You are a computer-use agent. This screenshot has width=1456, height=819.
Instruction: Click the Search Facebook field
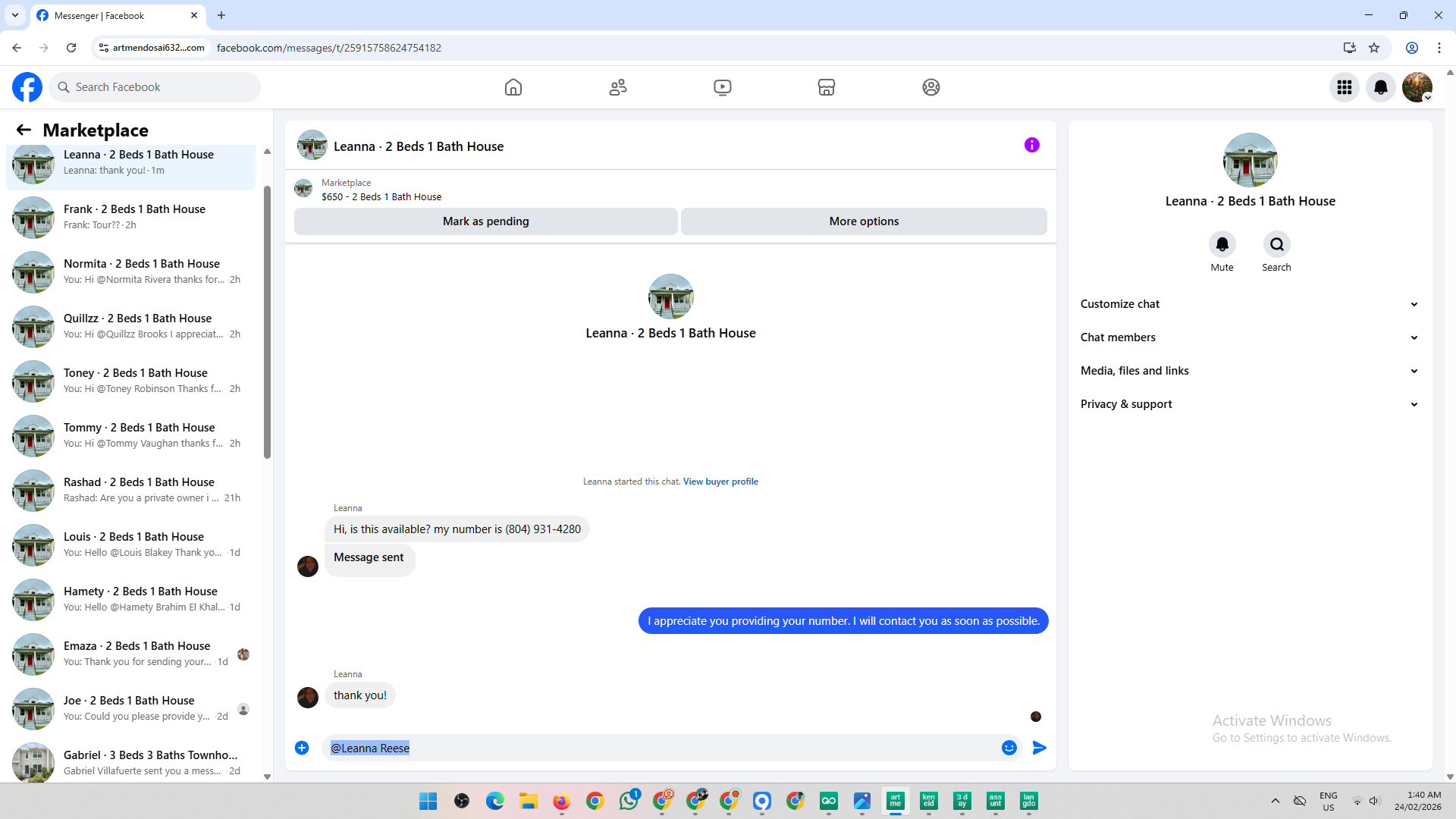155,87
